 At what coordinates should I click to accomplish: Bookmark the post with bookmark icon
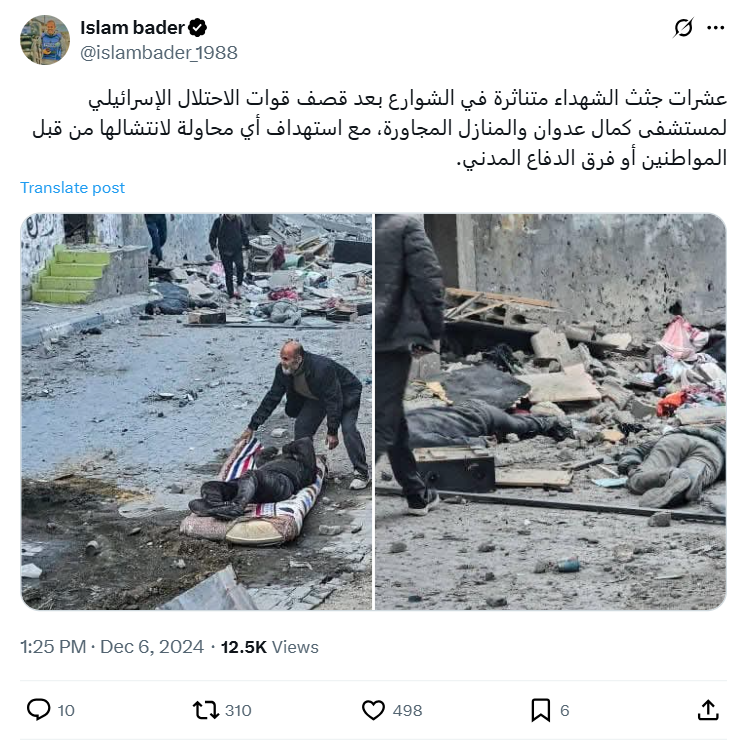(x=541, y=710)
